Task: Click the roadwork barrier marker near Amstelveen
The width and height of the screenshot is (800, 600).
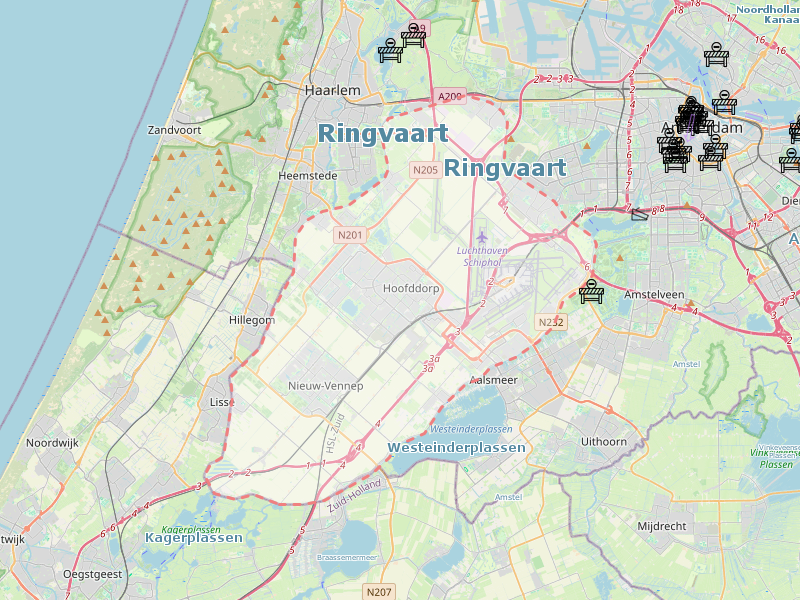Action: (x=593, y=292)
